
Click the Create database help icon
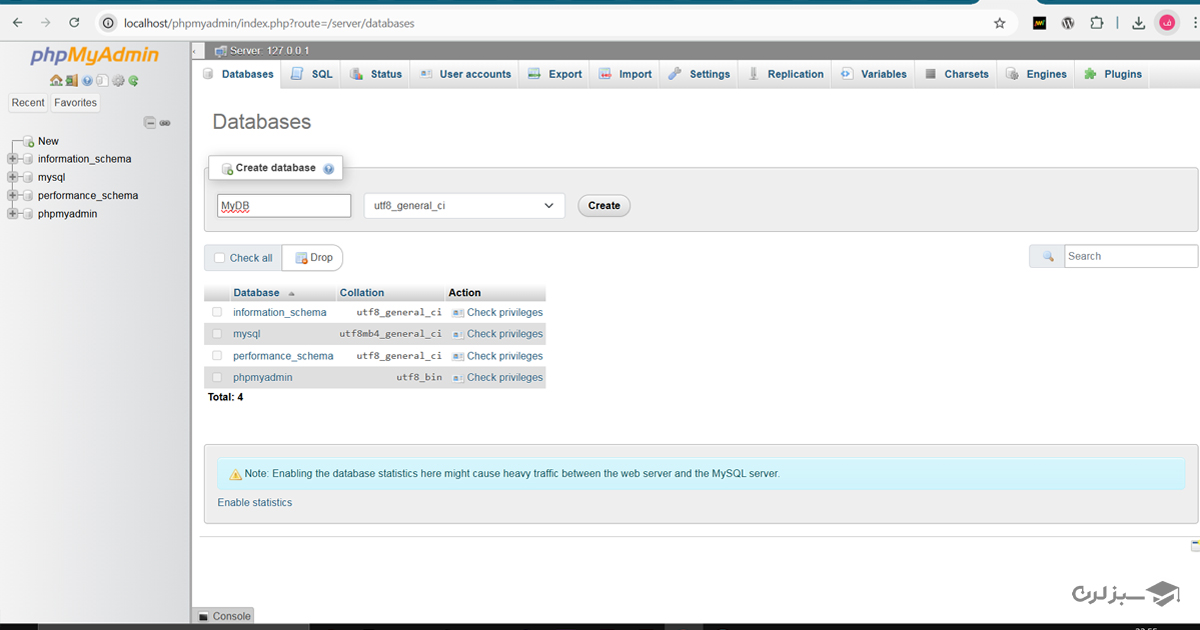329,169
